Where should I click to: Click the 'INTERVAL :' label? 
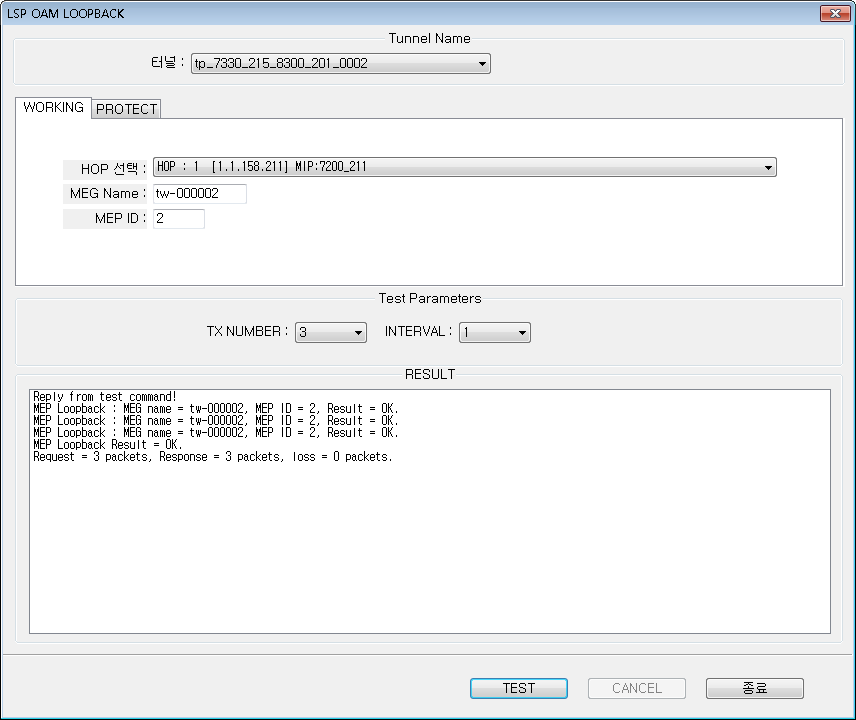[x=419, y=332]
